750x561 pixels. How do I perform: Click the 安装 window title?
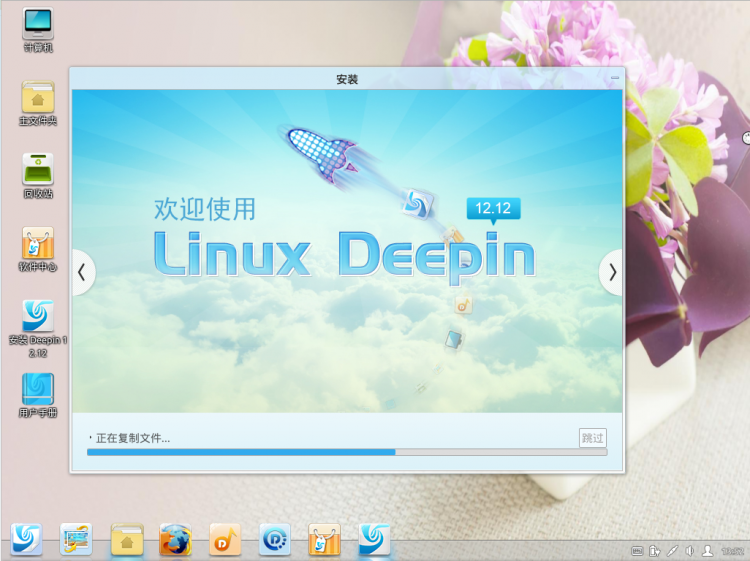pyautogui.click(x=347, y=79)
